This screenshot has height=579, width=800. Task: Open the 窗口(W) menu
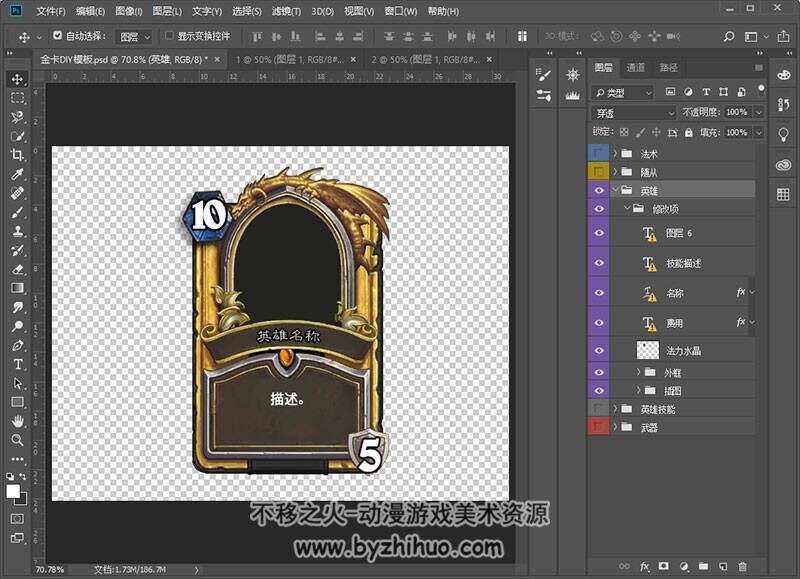[x=401, y=11]
